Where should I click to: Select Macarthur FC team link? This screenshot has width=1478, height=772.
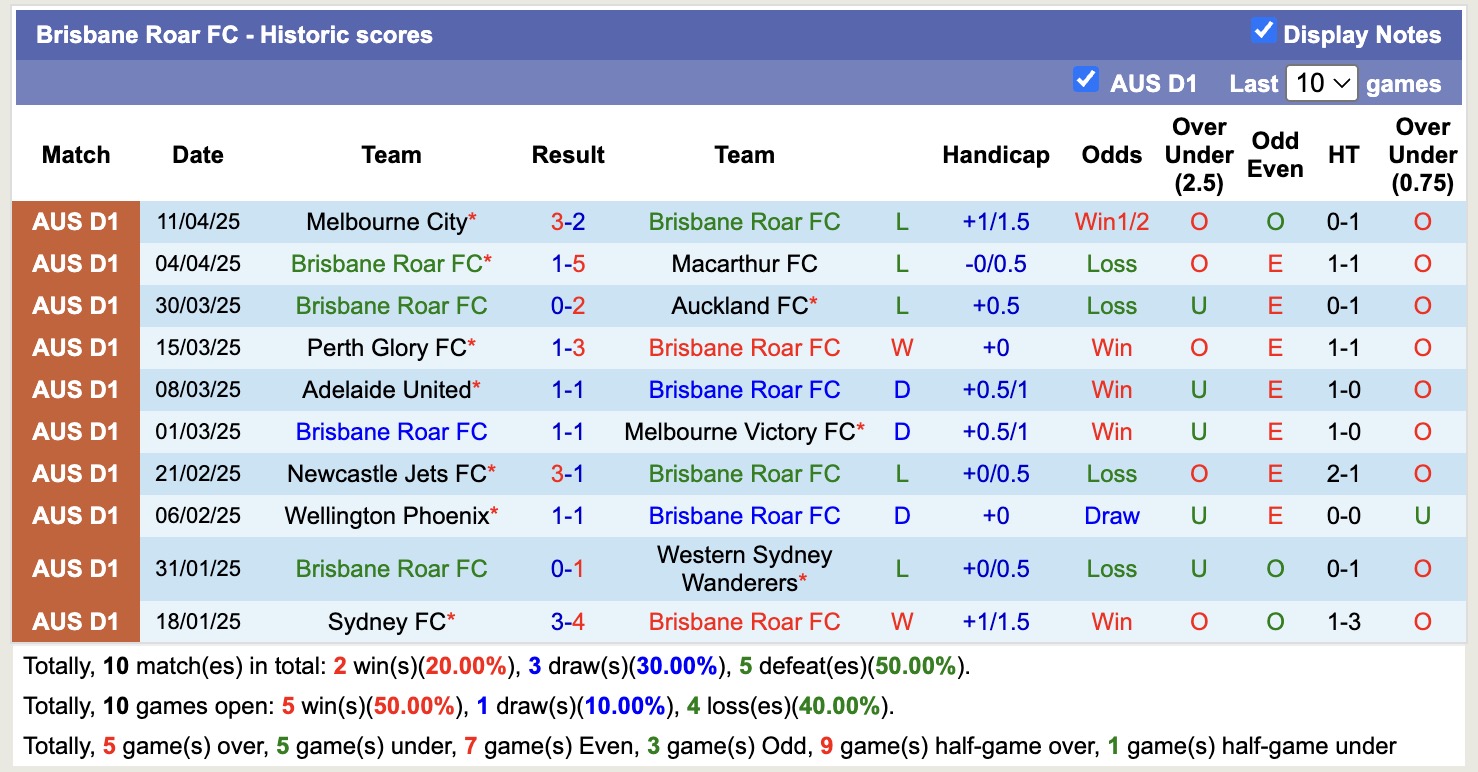(x=744, y=263)
